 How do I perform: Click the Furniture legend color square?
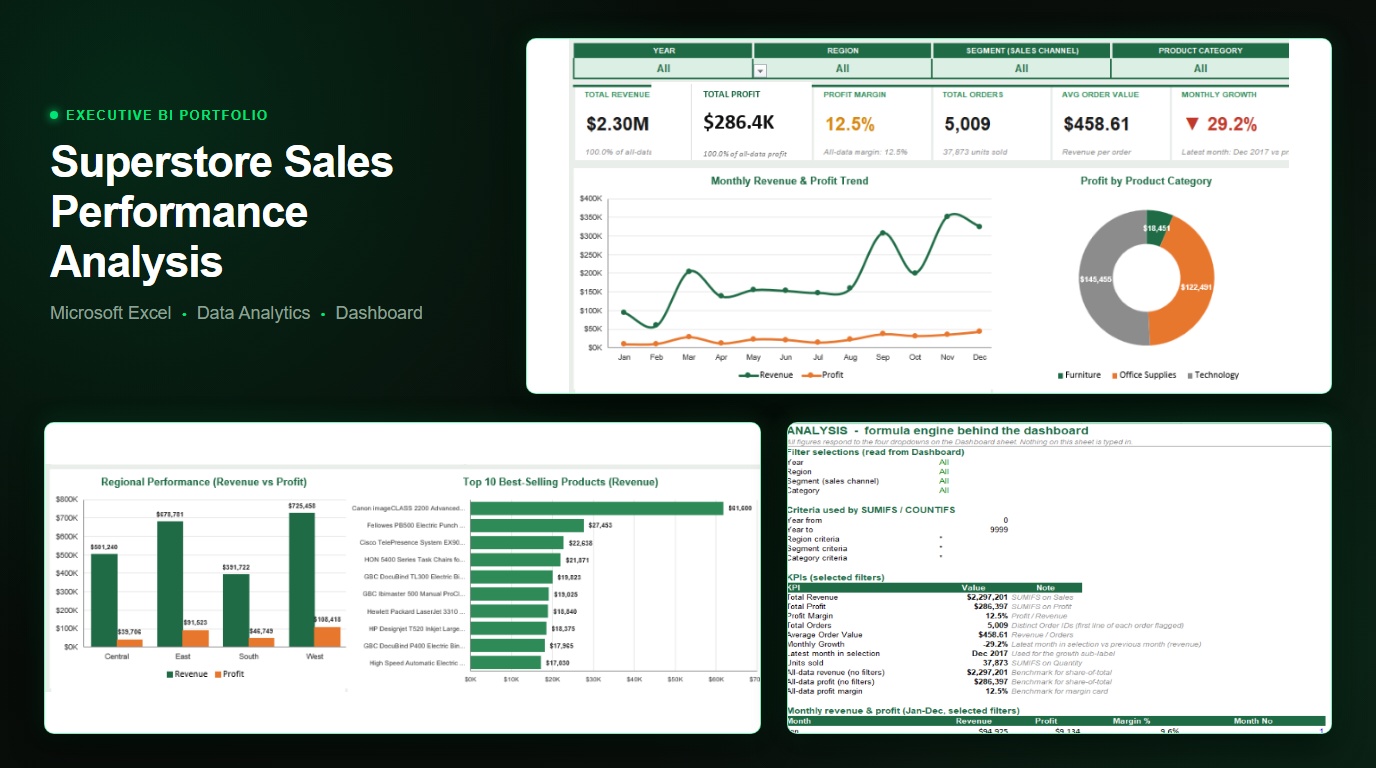pyautogui.click(x=1060, y=376)
